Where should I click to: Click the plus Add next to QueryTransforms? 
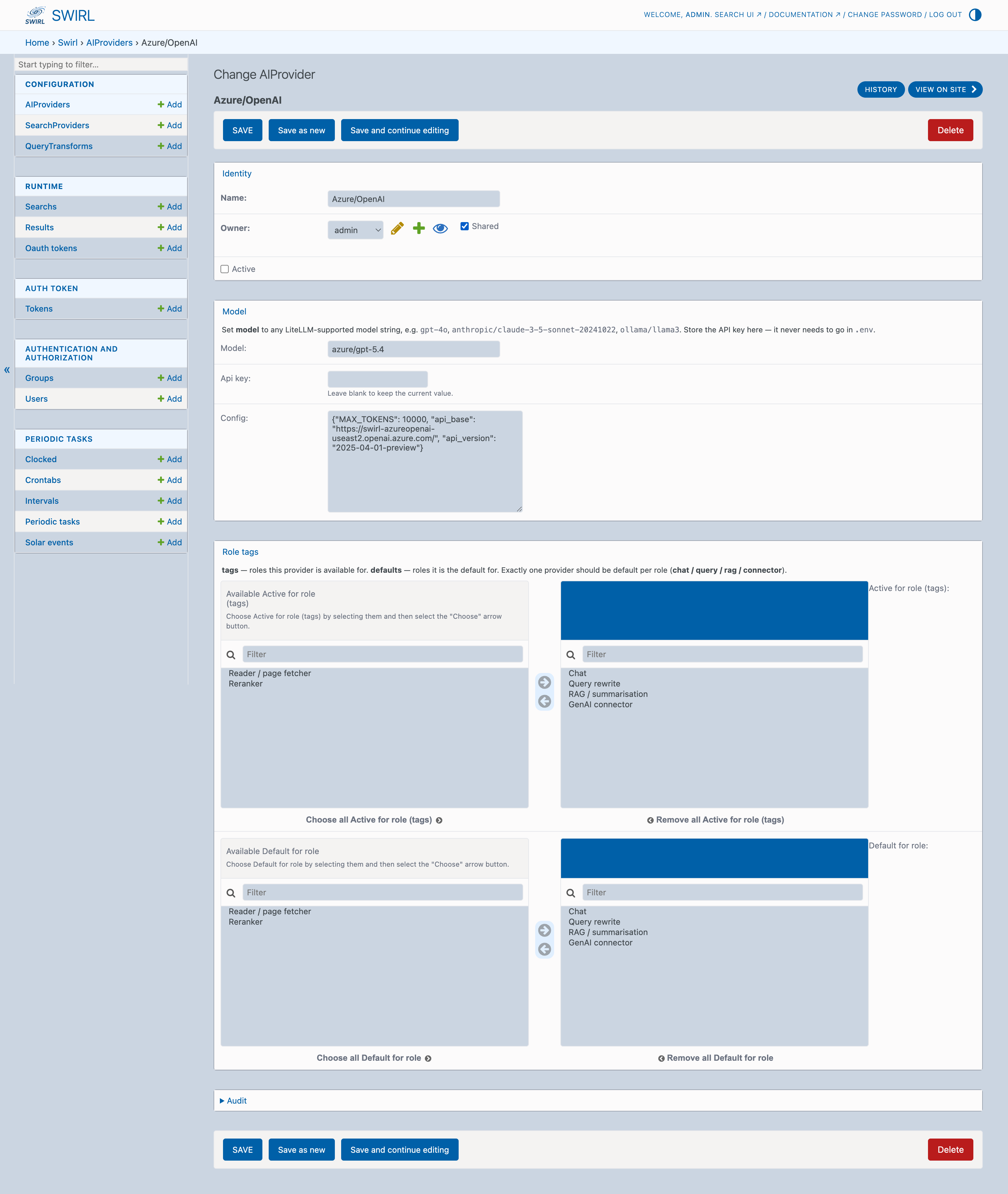(x=170, y=146)
